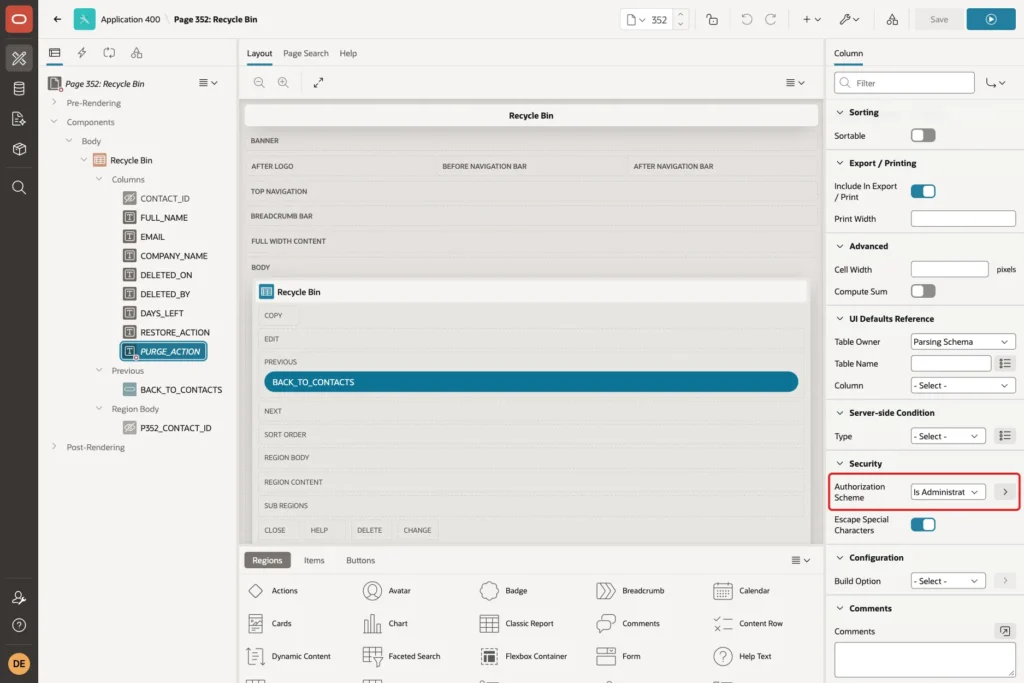
Task: Open the Authorization Scheme dropdown
Action: 948,492
